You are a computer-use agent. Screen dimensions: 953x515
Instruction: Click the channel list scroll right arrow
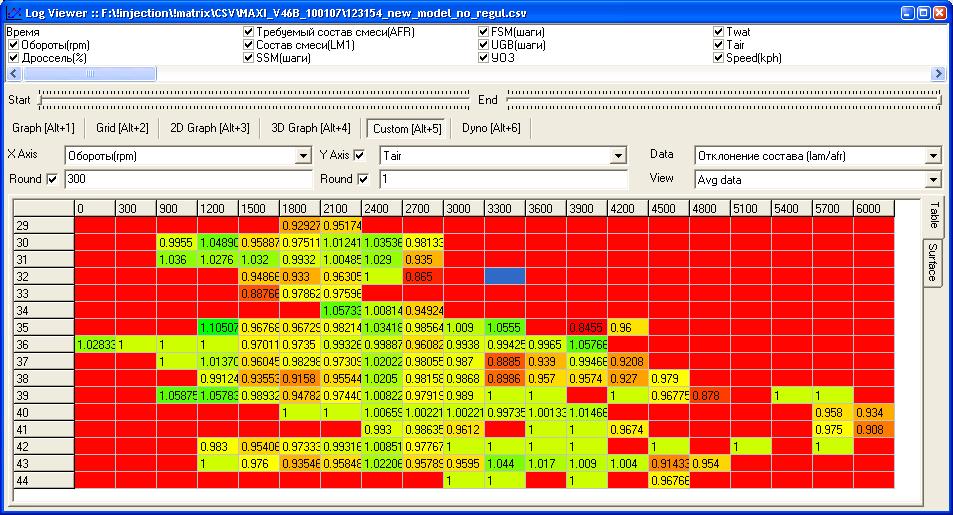coord(937,73)
